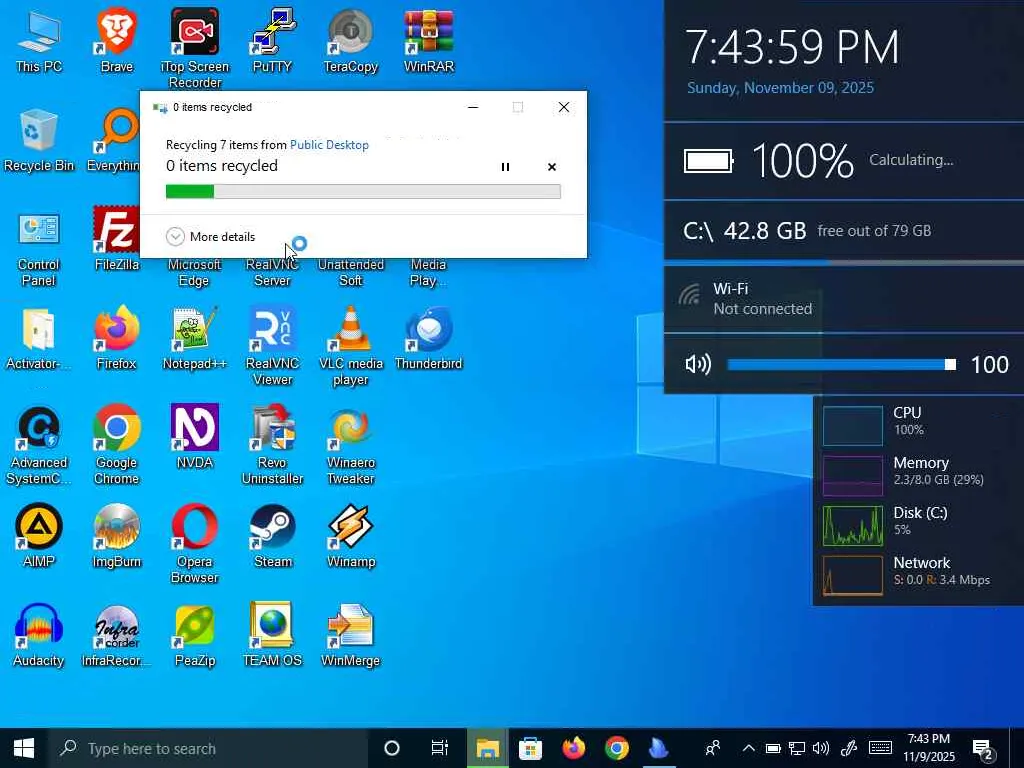Select the PeaZip shortcut
1024x768 pixels.
[x=195, y=635]
